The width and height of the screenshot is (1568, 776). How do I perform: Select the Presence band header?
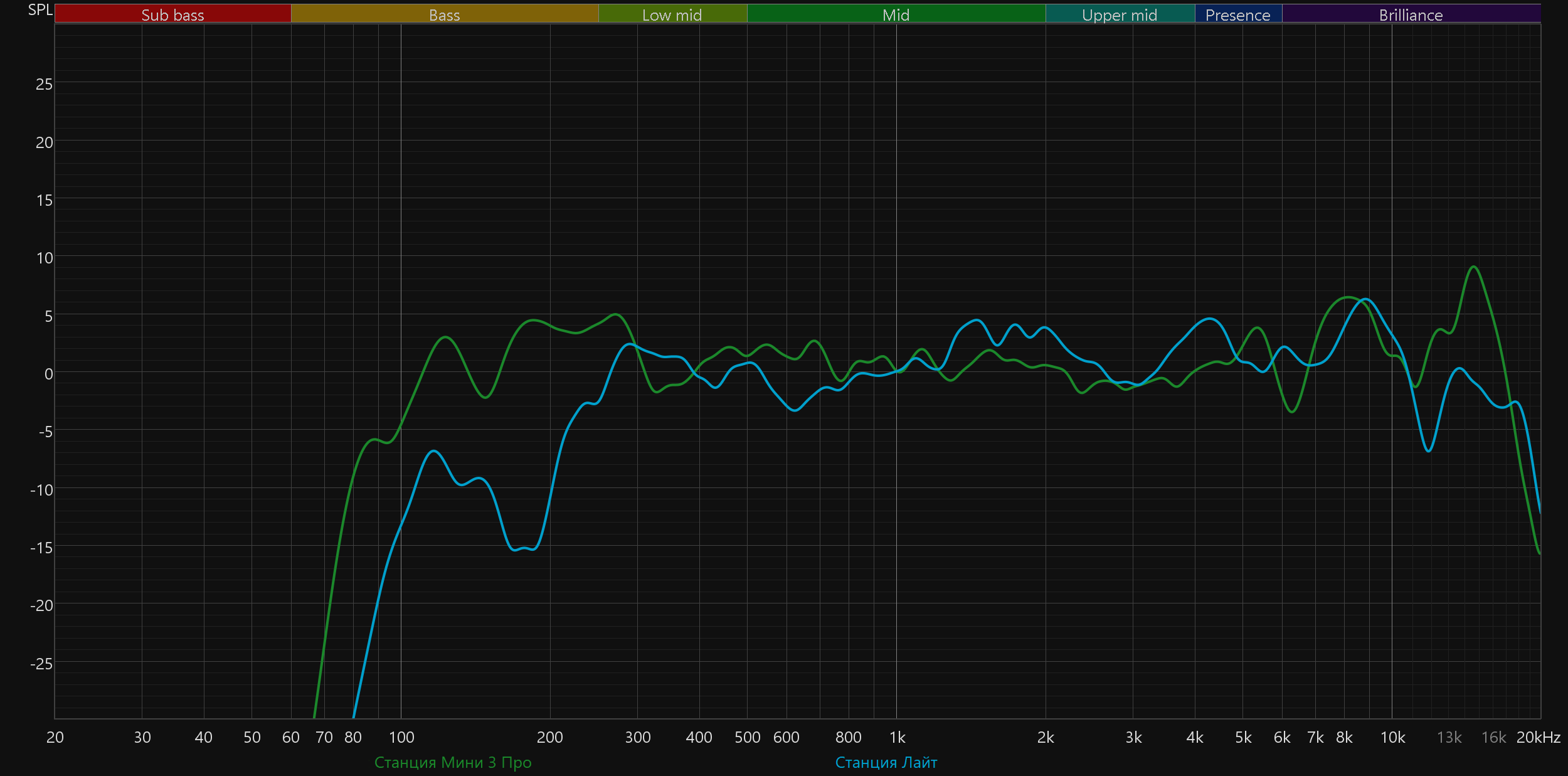(x=1237, y=14)
